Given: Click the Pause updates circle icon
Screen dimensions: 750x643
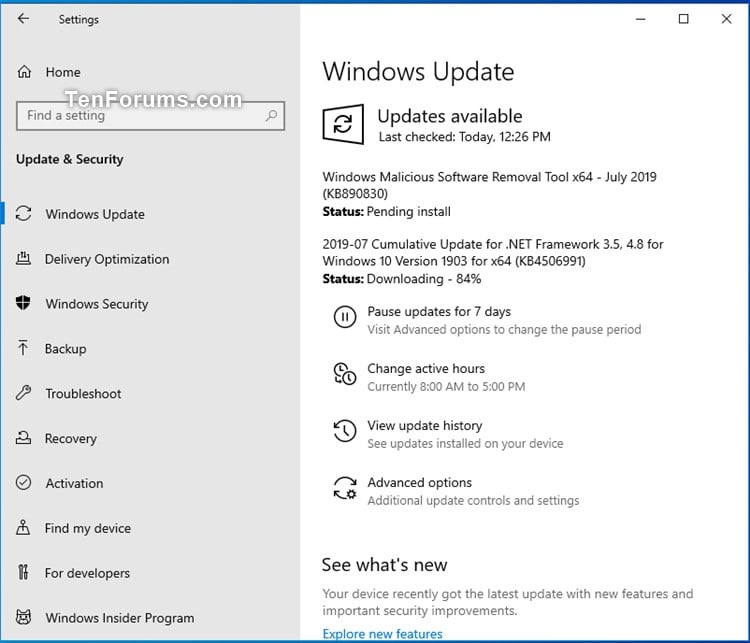Looking at the screenshot, I should tap(345, 317).
